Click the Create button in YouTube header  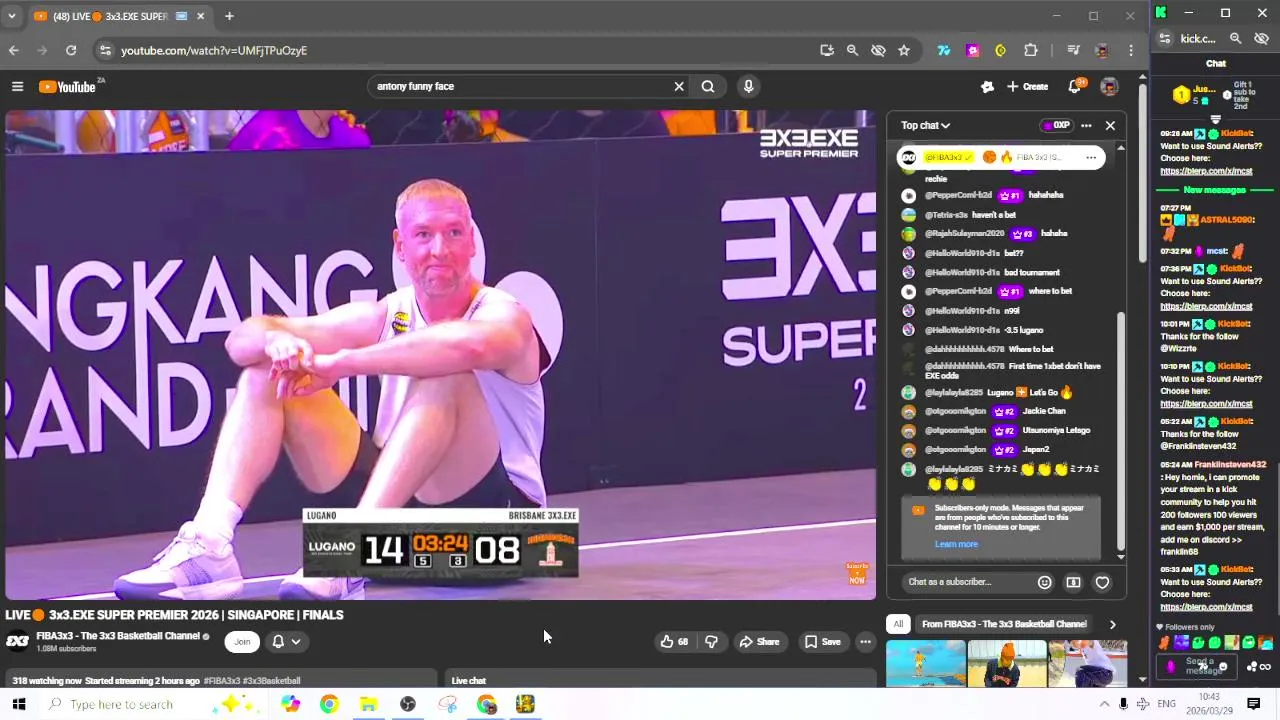pos(1028,87)
